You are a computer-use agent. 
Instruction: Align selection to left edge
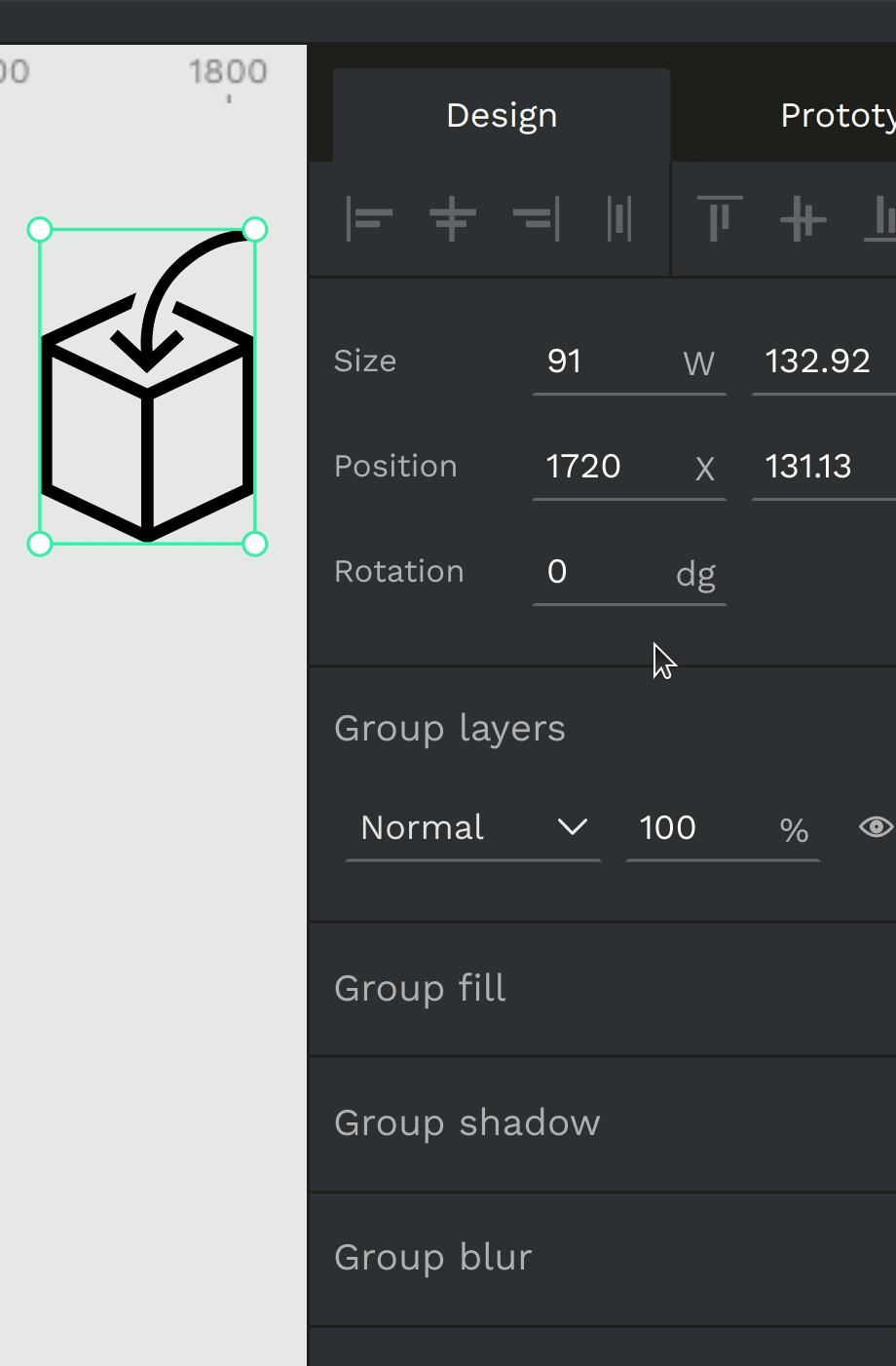click(369, 219)
